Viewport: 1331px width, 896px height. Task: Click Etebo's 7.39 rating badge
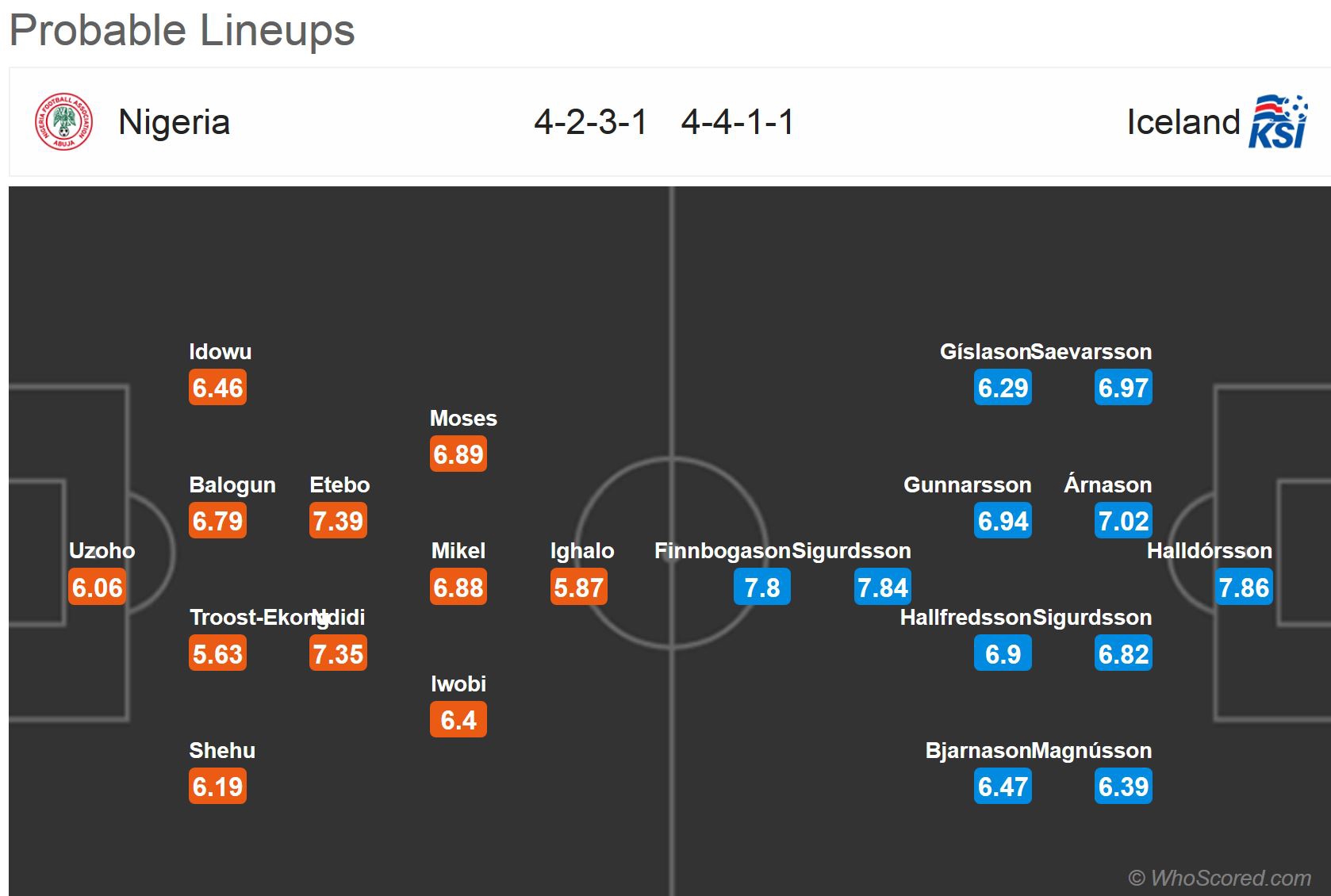pyautogui.click(x=338, y=521)
